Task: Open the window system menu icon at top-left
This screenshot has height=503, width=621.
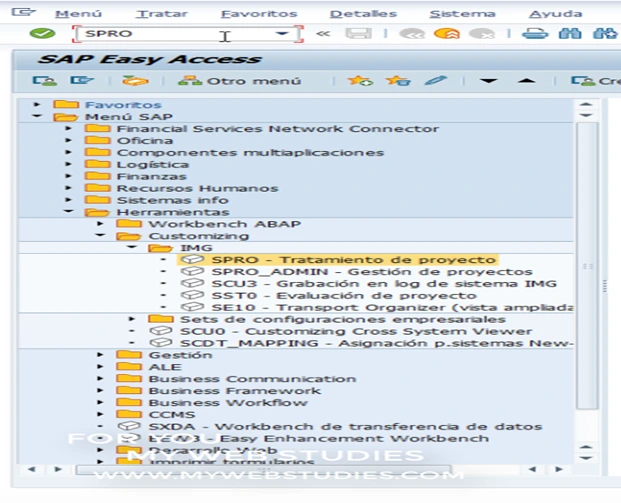Action: click(x=23, y=12)
